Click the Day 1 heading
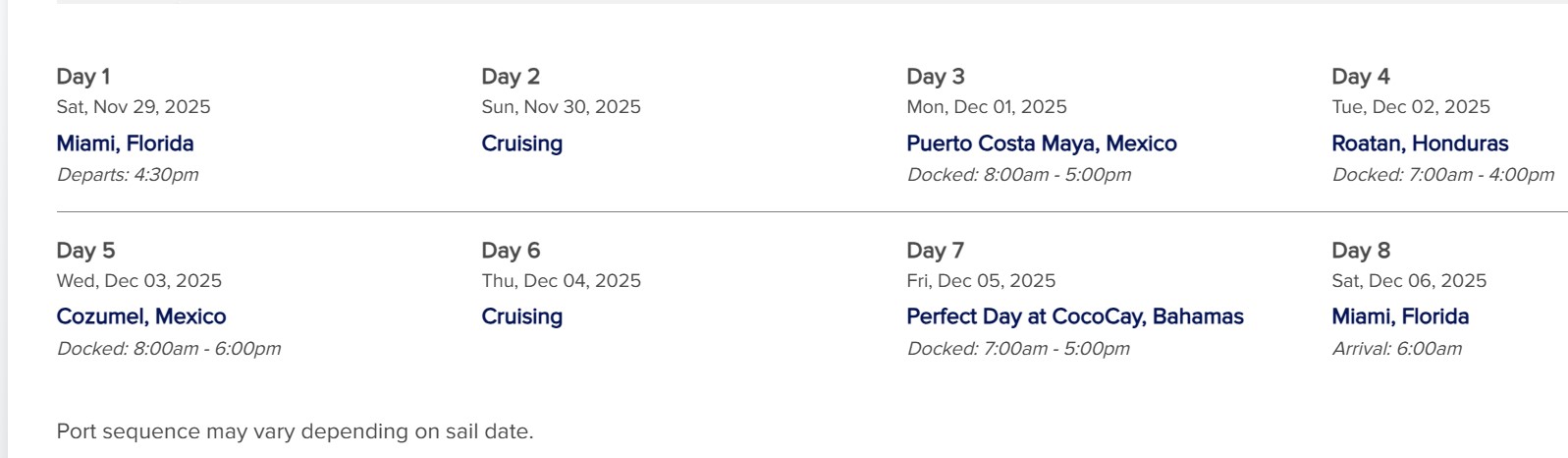The image size is (1568, 458). pyautogui.click(x=83, y=77)
